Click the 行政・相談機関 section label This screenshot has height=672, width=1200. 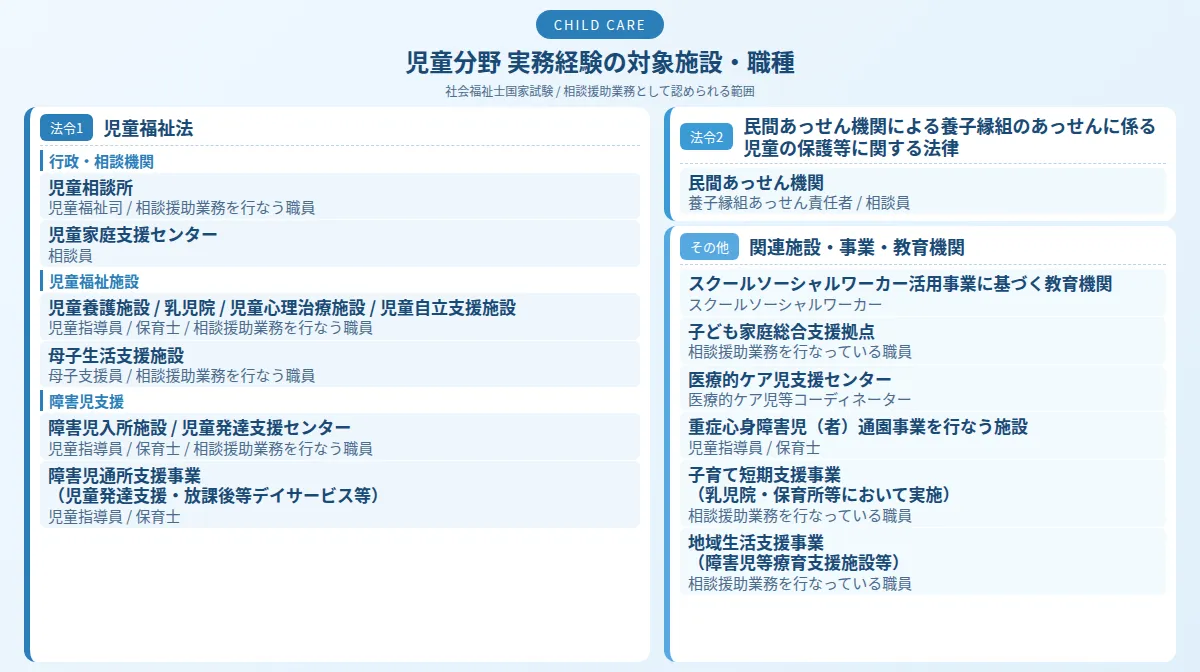[x=101, y=161]
